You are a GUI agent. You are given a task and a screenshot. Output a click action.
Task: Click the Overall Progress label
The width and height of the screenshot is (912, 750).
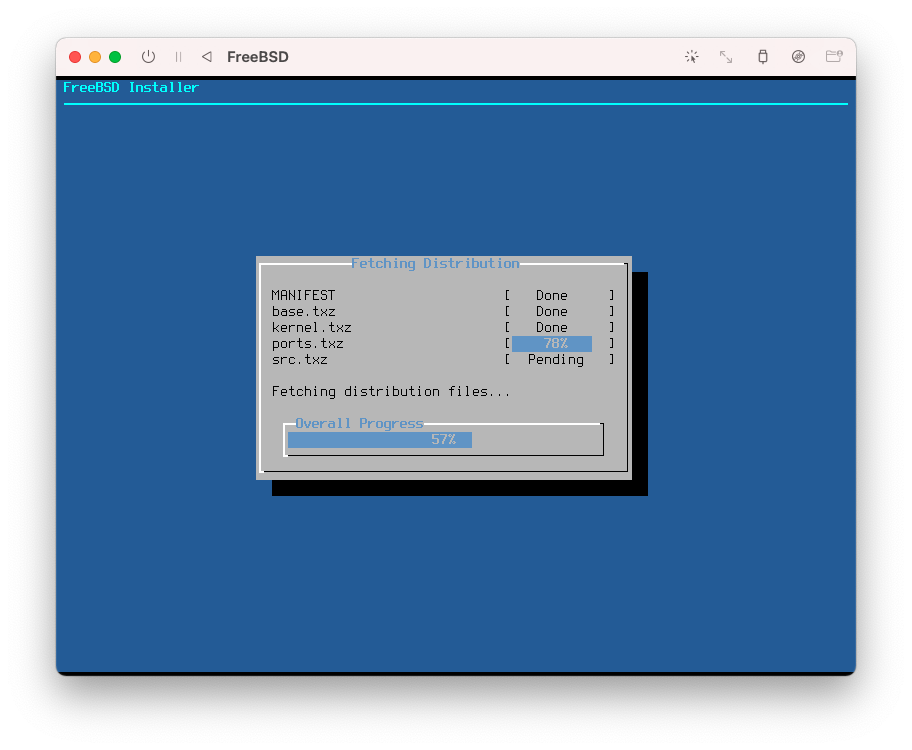pos(359,424)
